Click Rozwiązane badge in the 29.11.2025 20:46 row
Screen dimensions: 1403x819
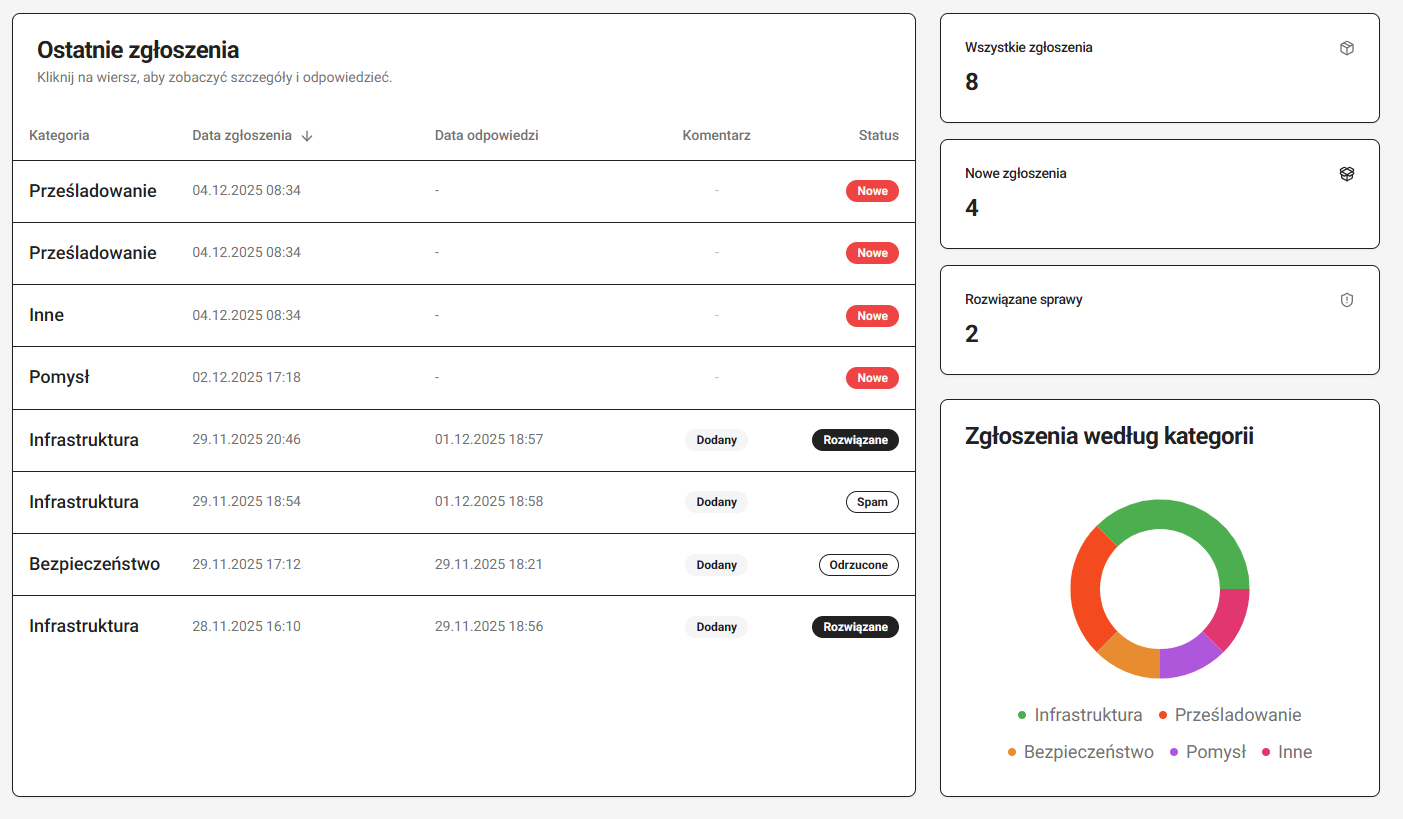855,440
